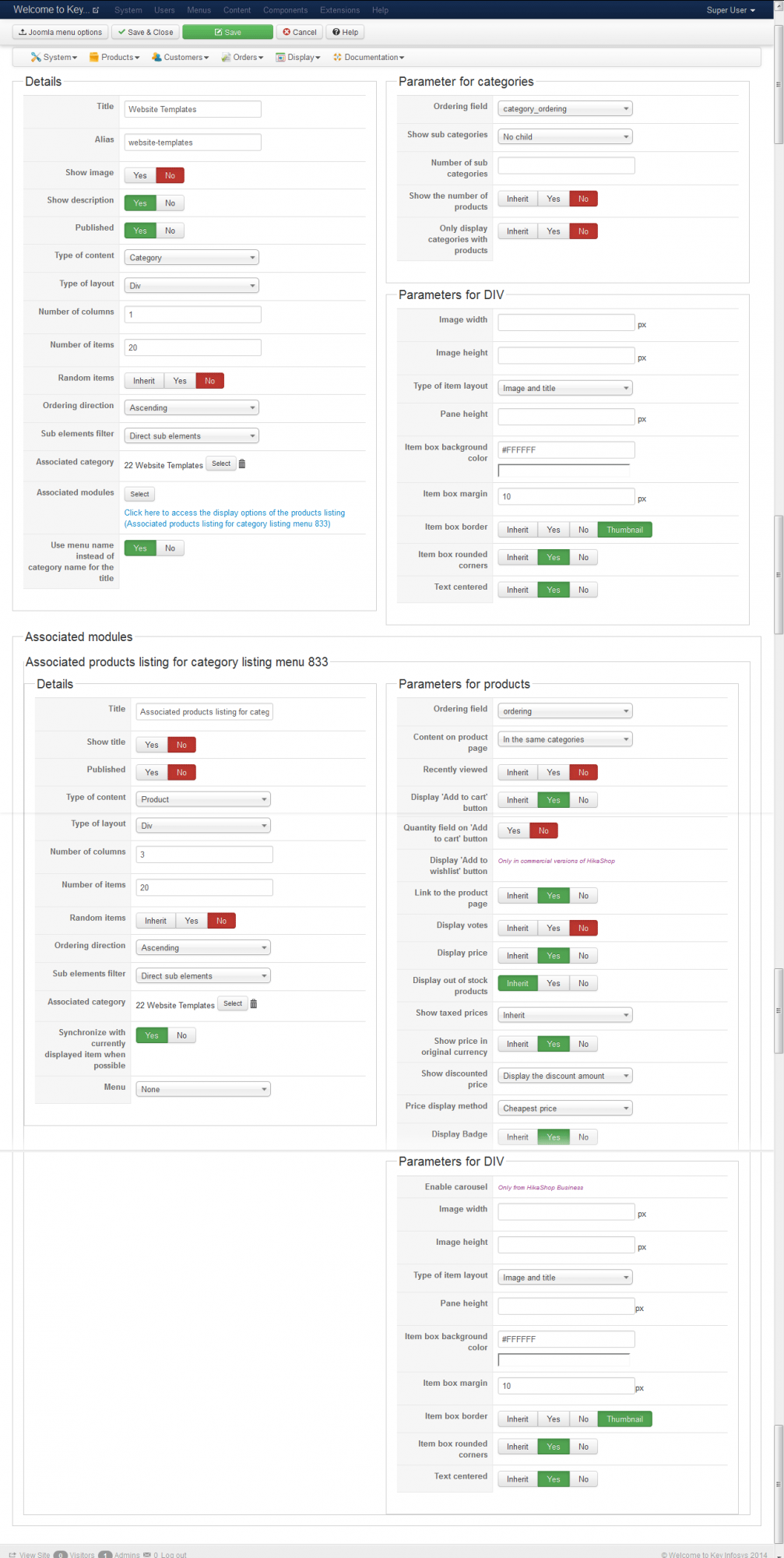Open the Components menu in top bar

[x=285, y=10]
